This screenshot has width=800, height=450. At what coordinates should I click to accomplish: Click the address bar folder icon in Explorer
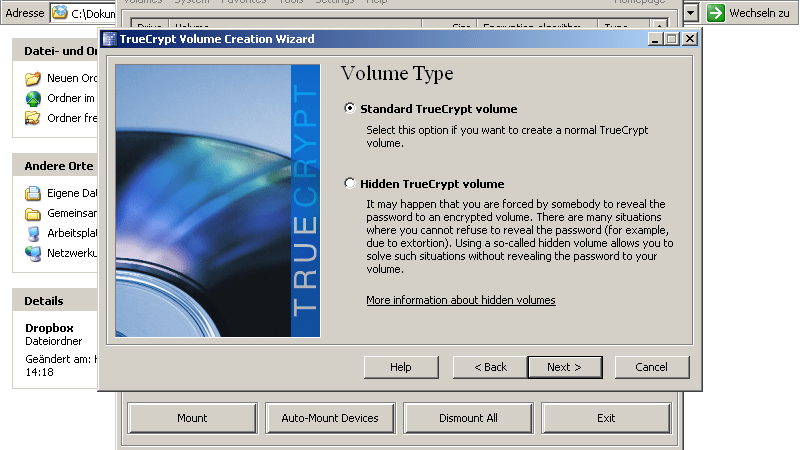coord(60,12)
